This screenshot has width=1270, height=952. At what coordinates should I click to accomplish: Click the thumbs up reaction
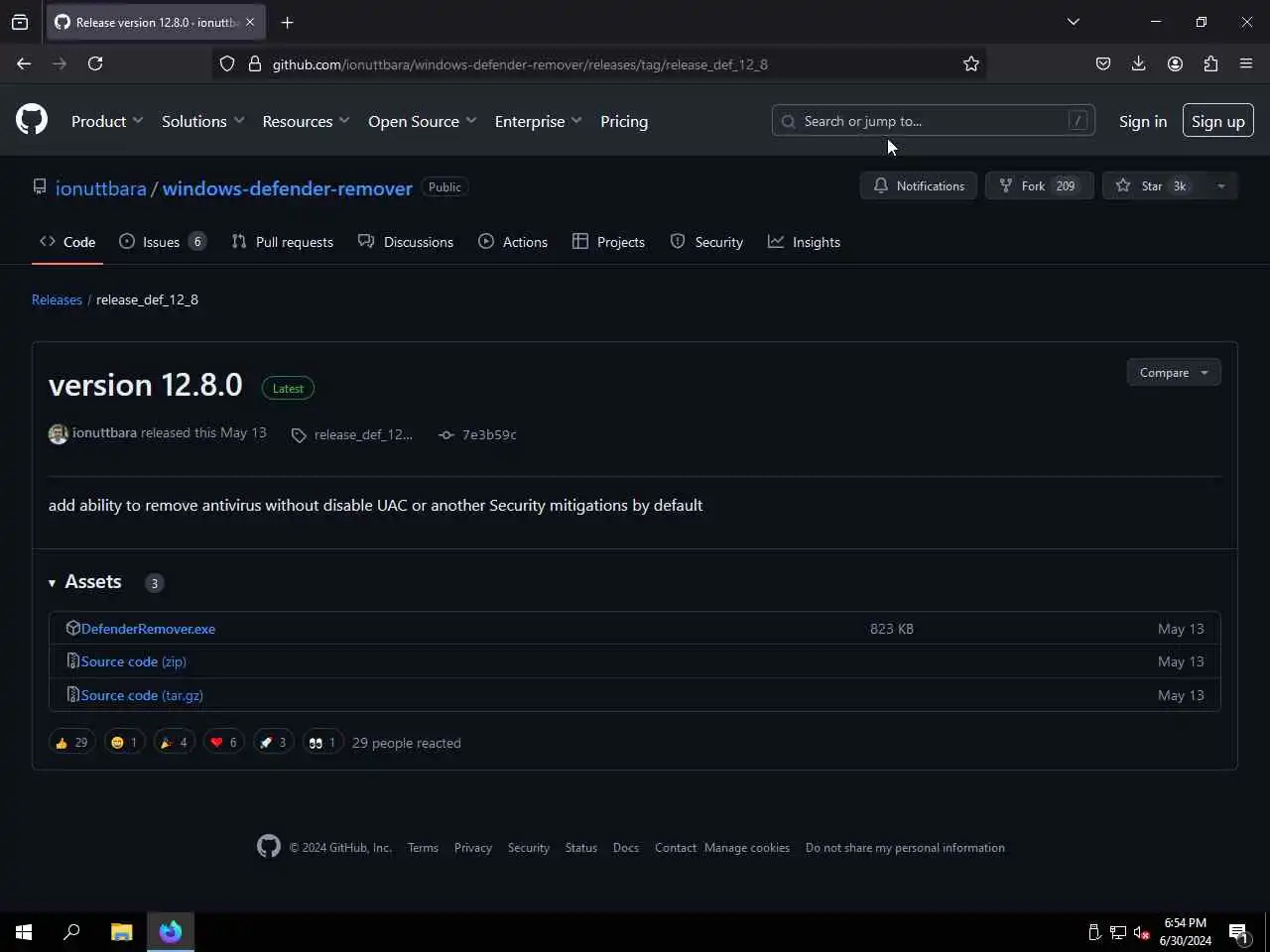71,742
